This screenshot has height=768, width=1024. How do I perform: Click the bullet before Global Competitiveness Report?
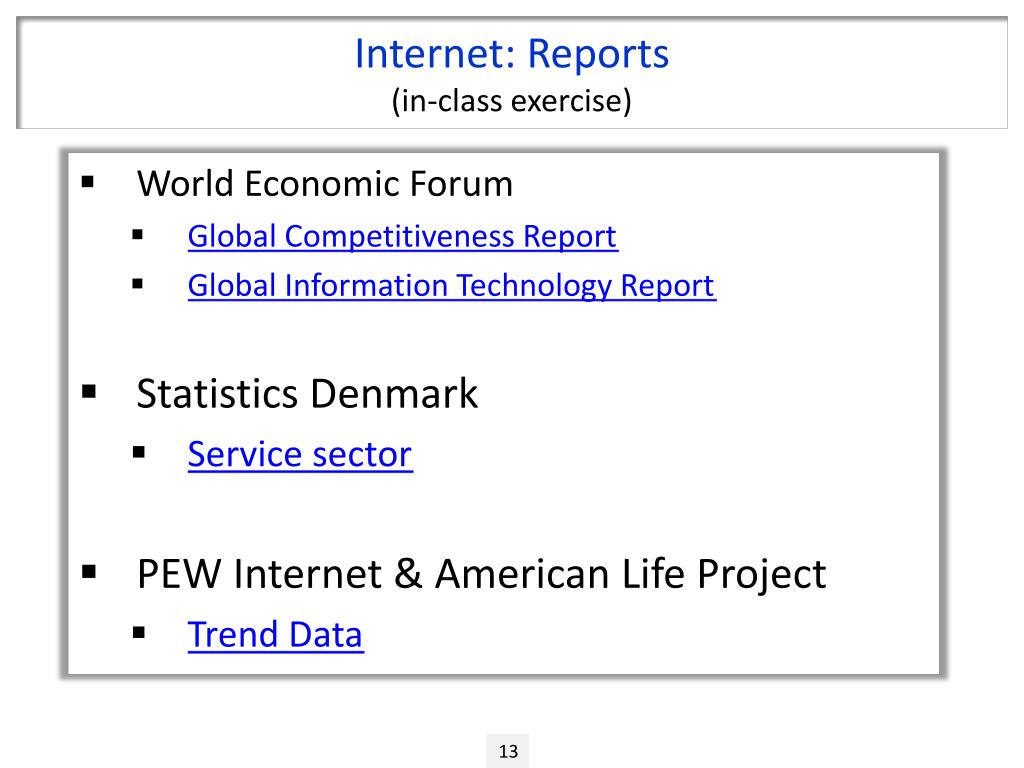coord(139,237)
